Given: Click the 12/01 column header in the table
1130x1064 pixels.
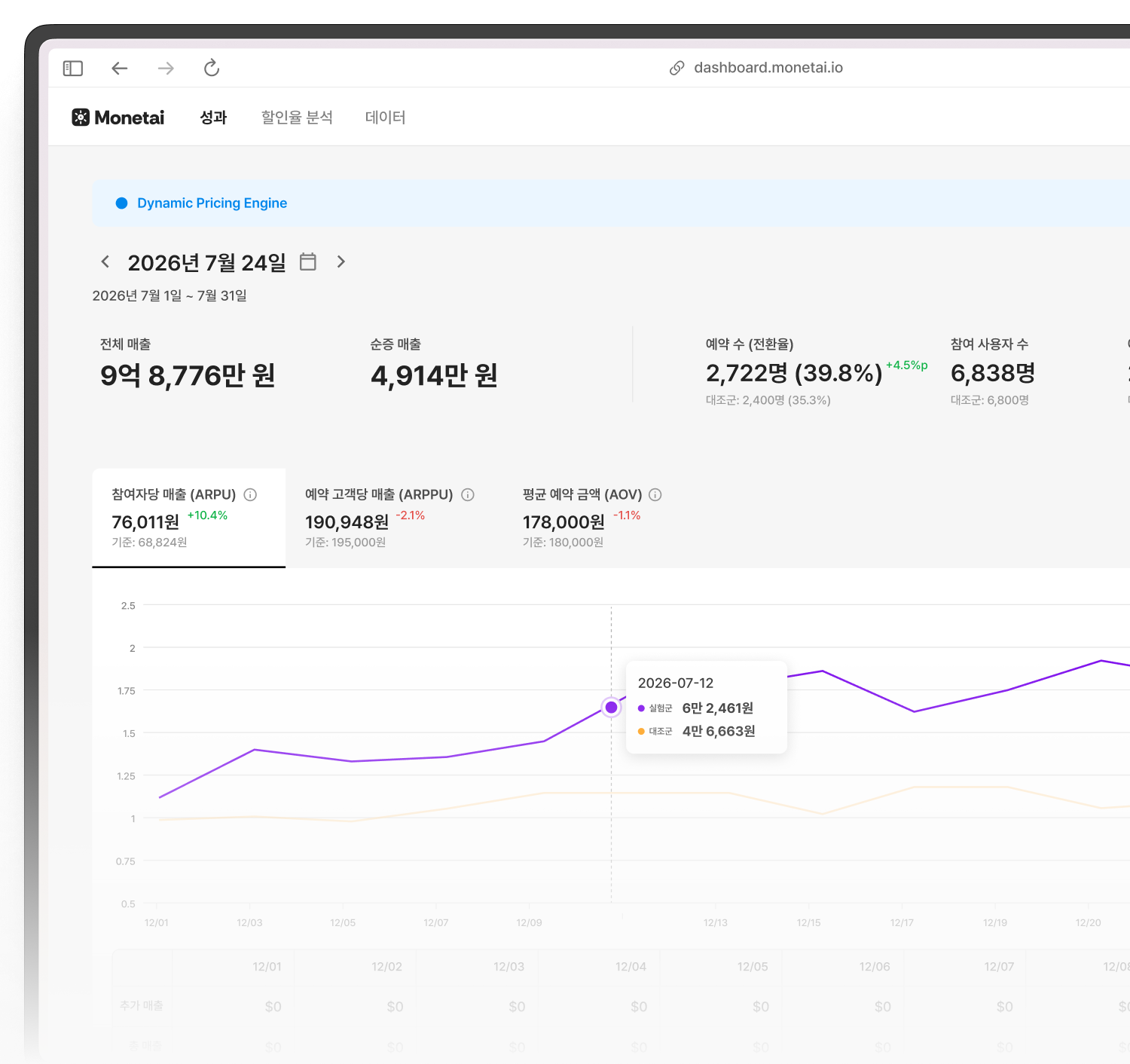Looking at the screenshot, I should click(x=267, y=967).
